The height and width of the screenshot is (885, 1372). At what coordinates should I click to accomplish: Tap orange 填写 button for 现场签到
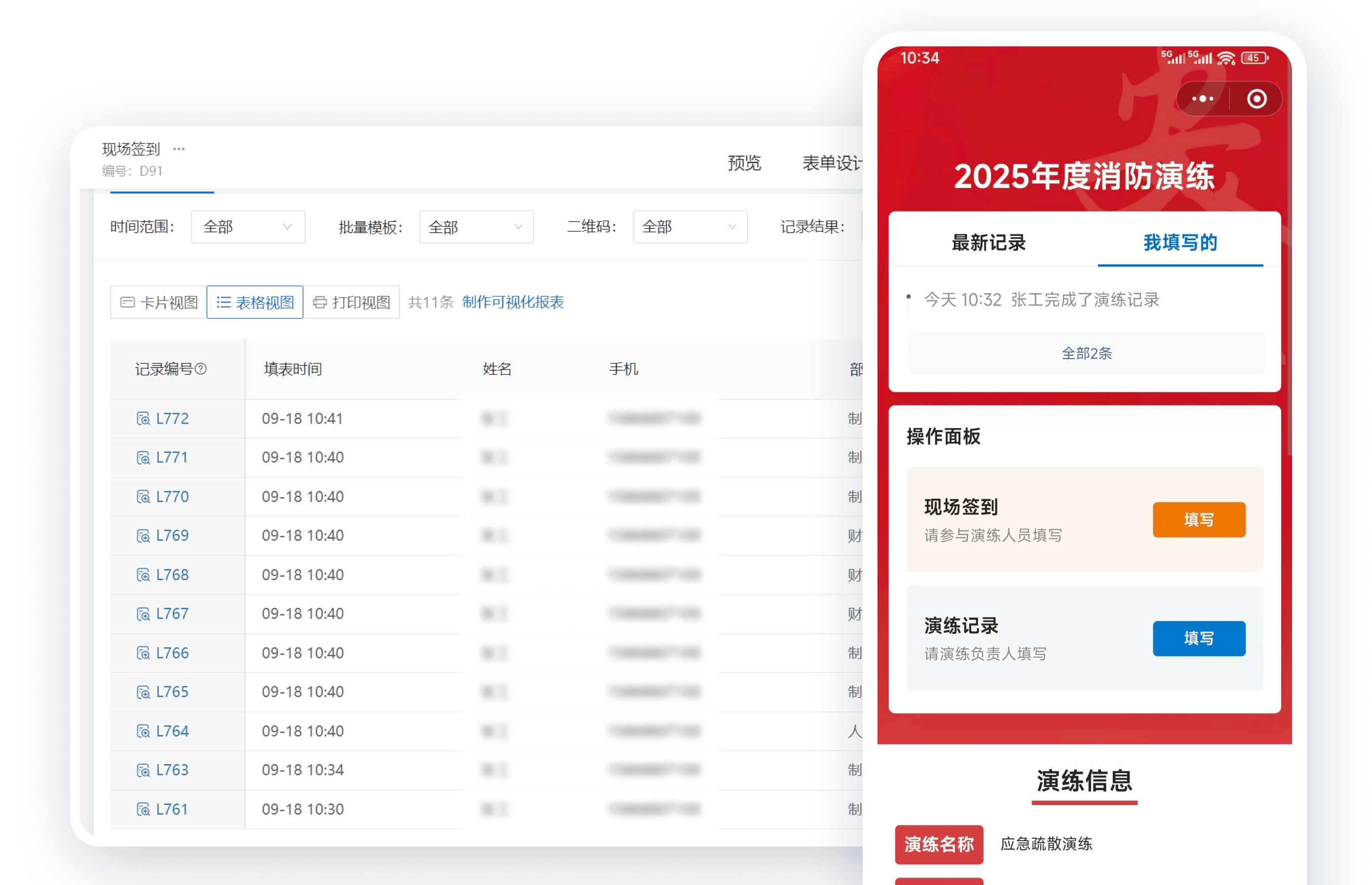[1199, 519]
